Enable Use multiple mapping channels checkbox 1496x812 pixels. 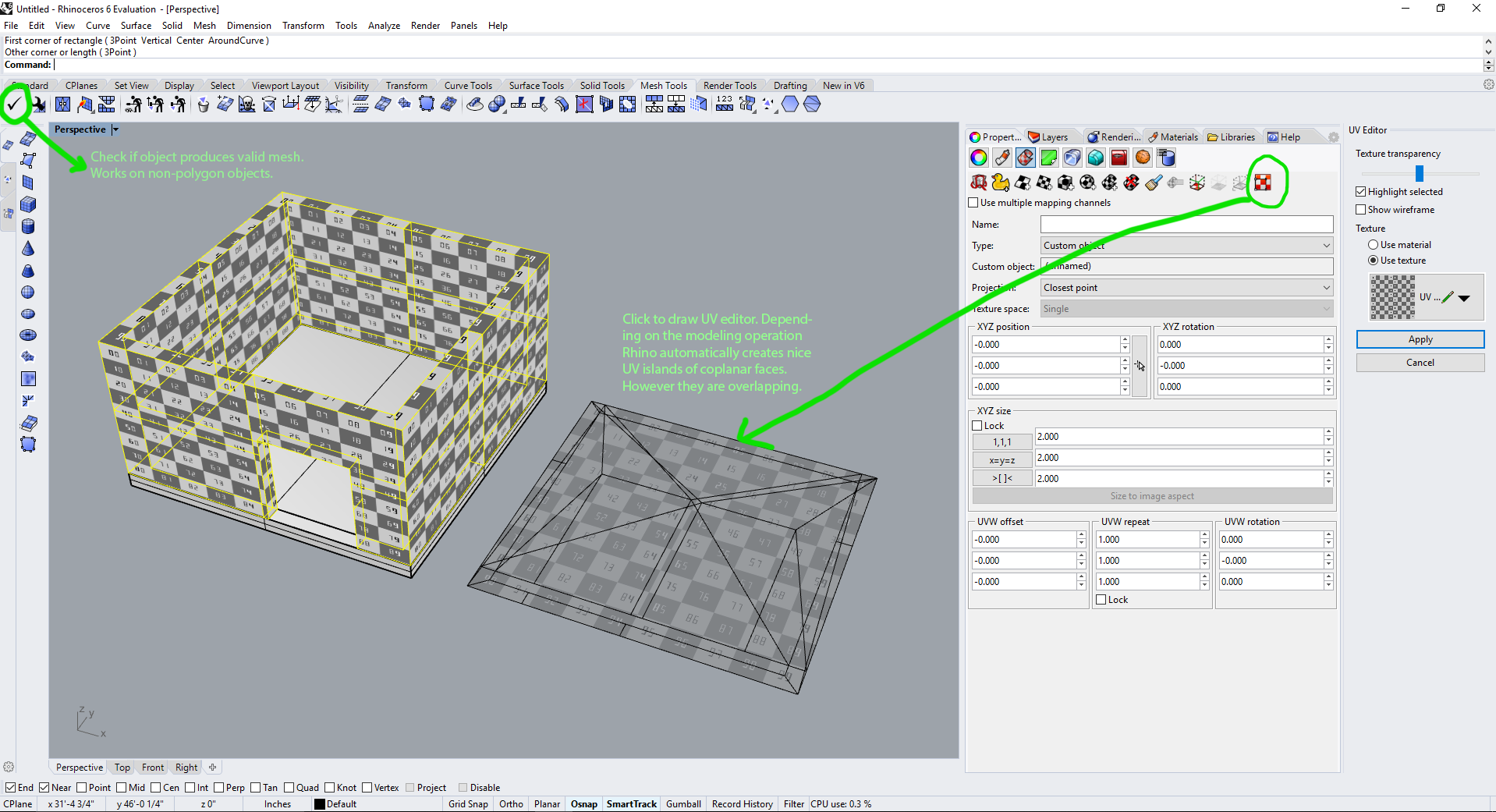point(973,203)
